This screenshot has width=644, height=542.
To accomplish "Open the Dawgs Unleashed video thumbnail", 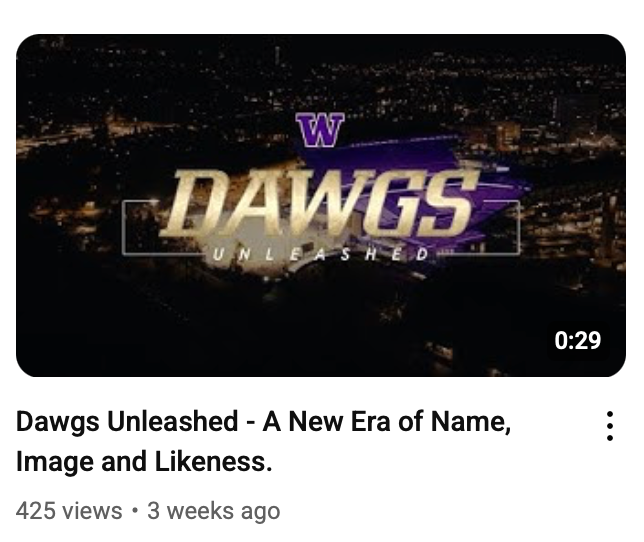I will (x=321, y=205).
